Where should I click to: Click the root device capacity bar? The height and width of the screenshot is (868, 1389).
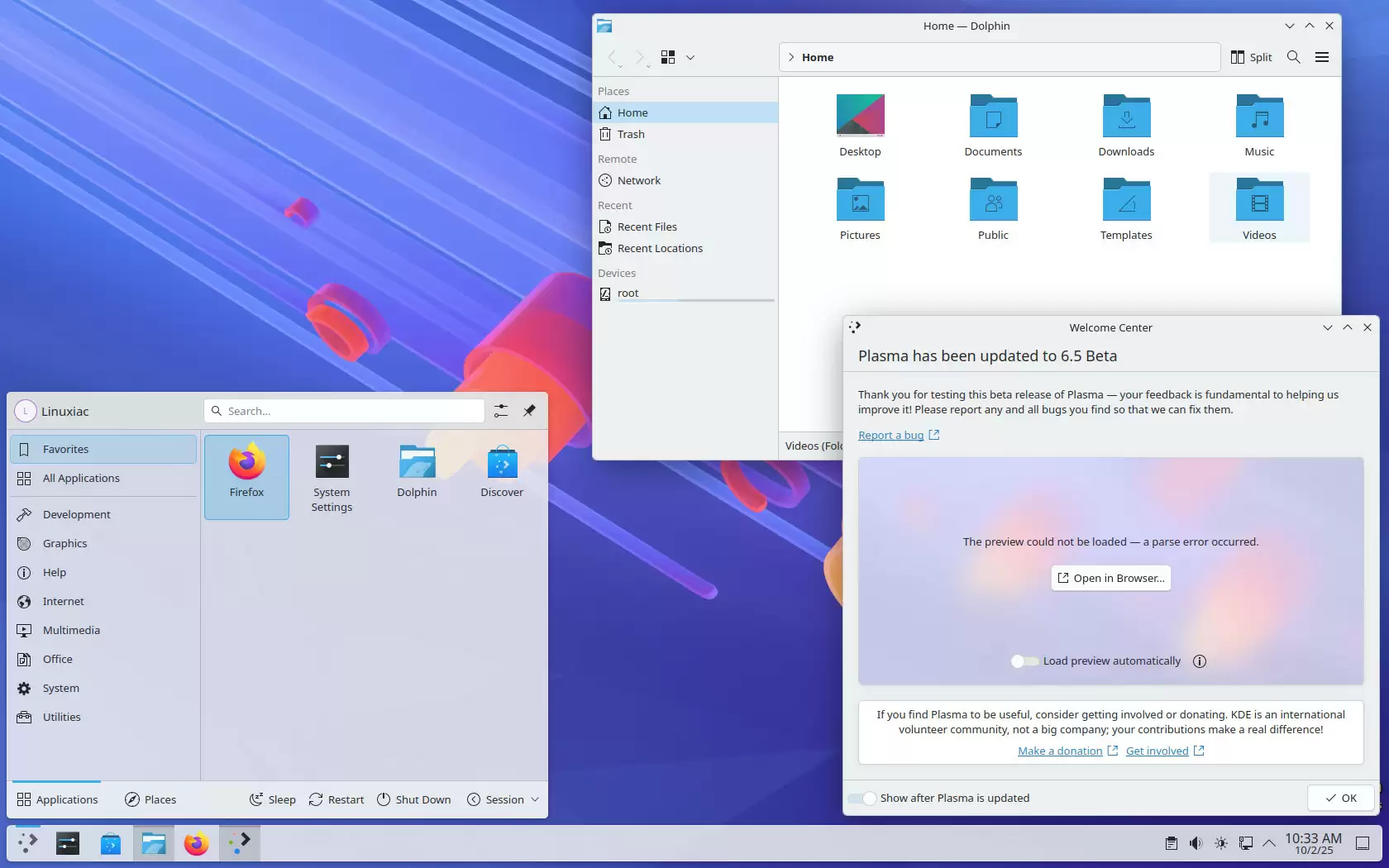click(694, 301)
